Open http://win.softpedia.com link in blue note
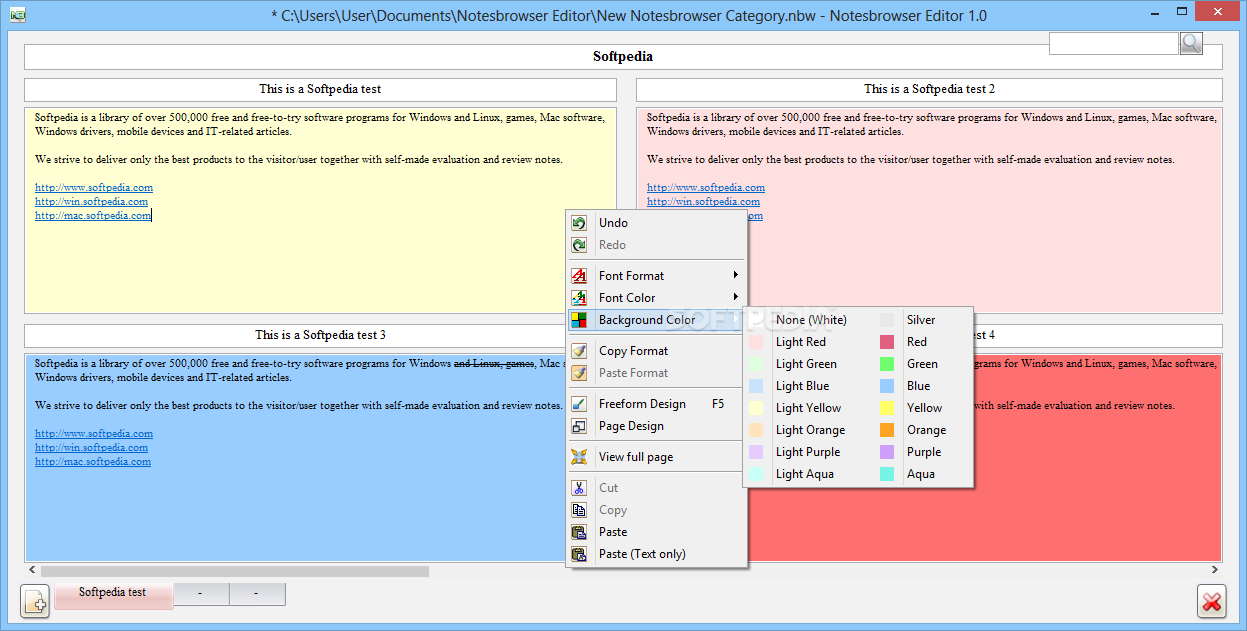 coord(91,447)
